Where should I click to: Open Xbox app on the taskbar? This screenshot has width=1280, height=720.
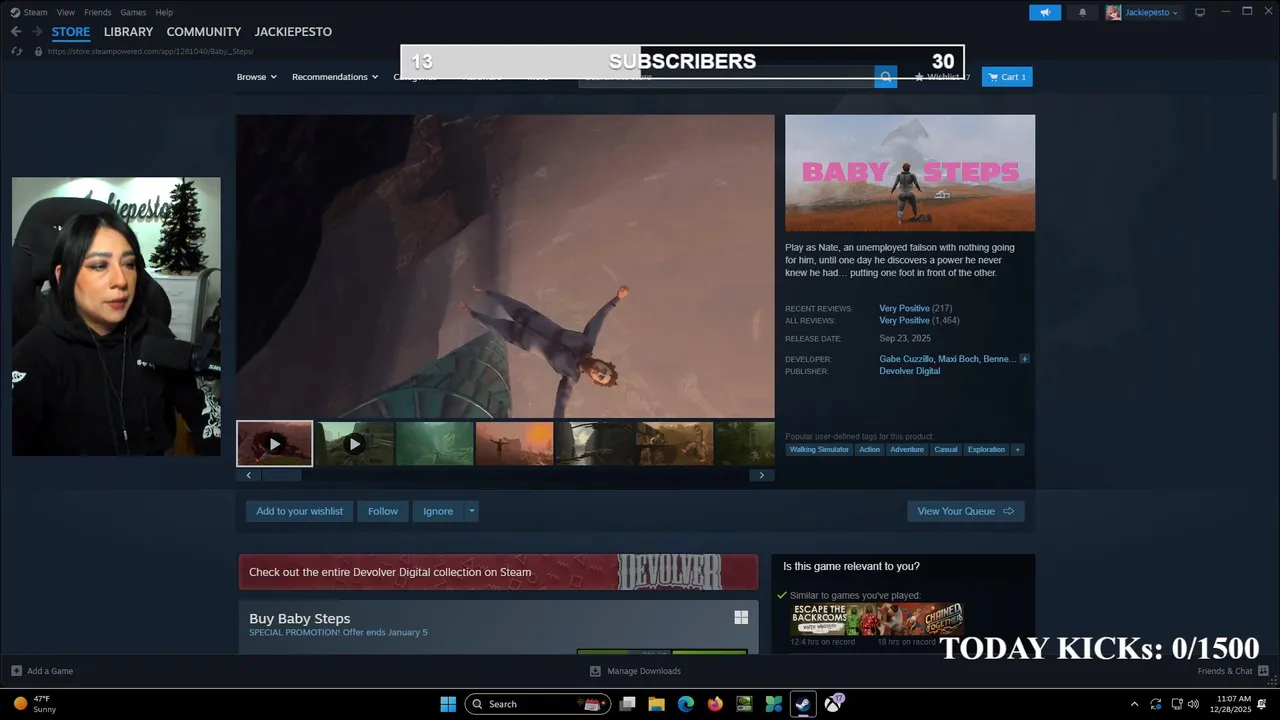pos(833,704)
